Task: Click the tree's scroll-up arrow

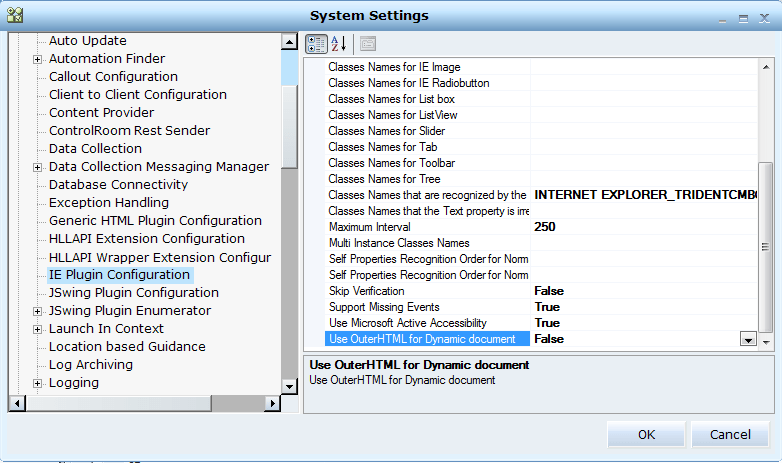Action: click(x=289, y=42)
